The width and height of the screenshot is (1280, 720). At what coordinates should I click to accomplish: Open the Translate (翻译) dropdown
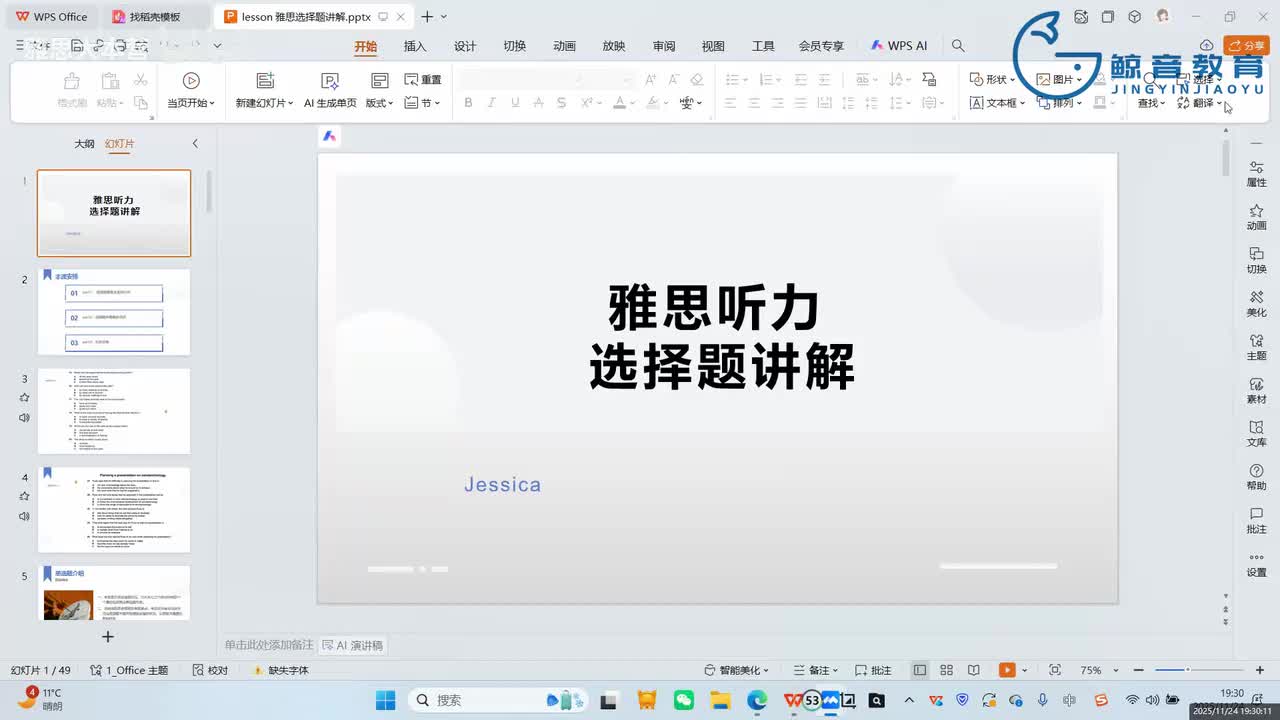point(1200,103)
